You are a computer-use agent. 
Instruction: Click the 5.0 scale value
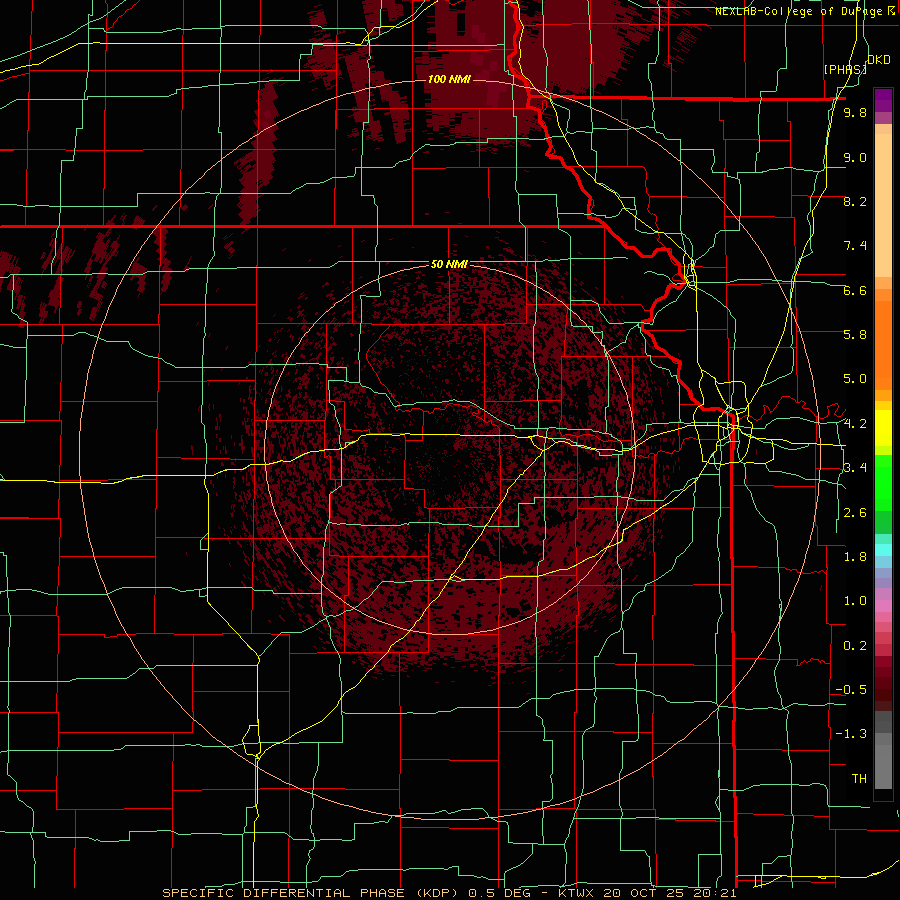pyautogui.click(x=855, y=379)
